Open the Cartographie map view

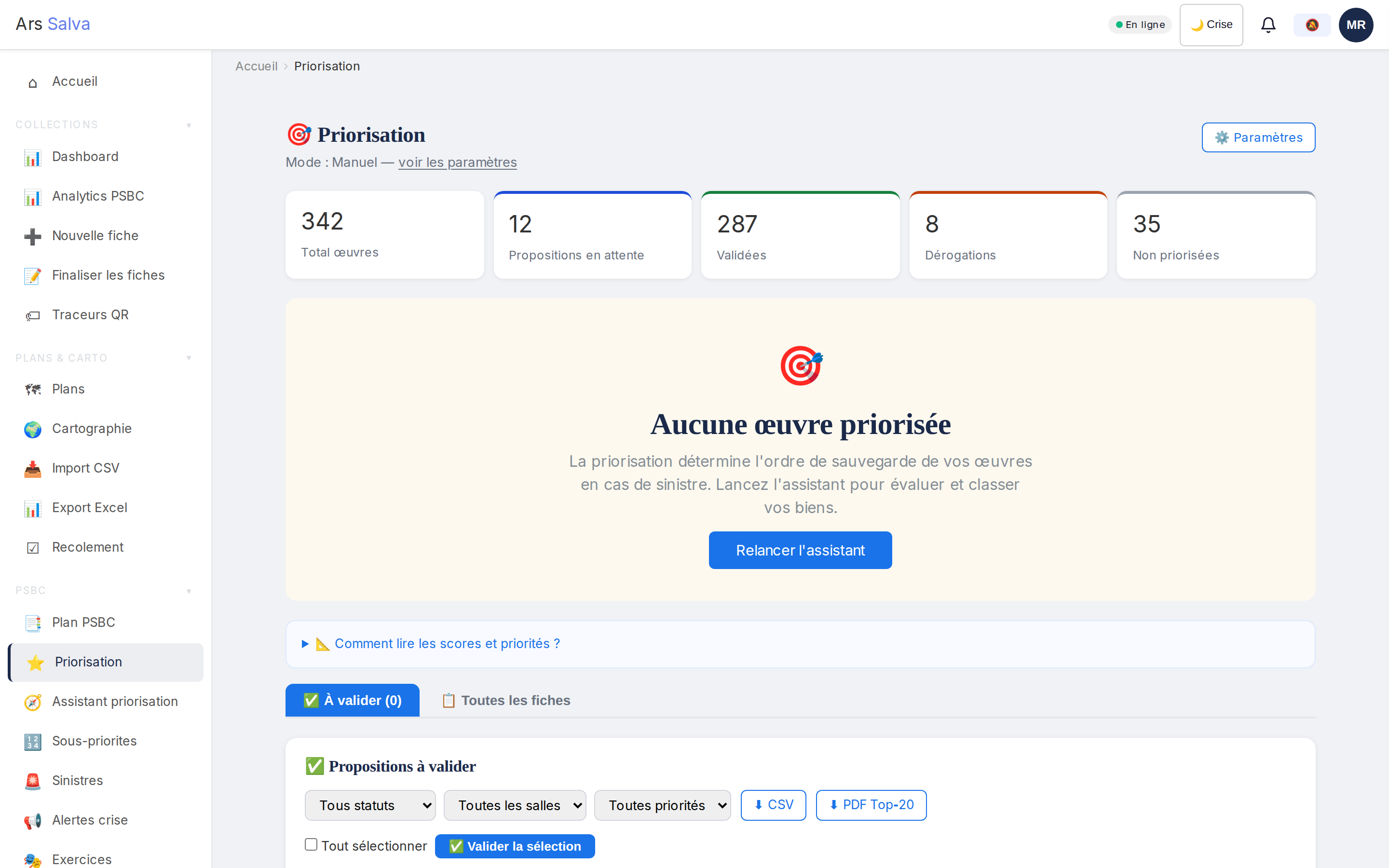tap(91, 428)
